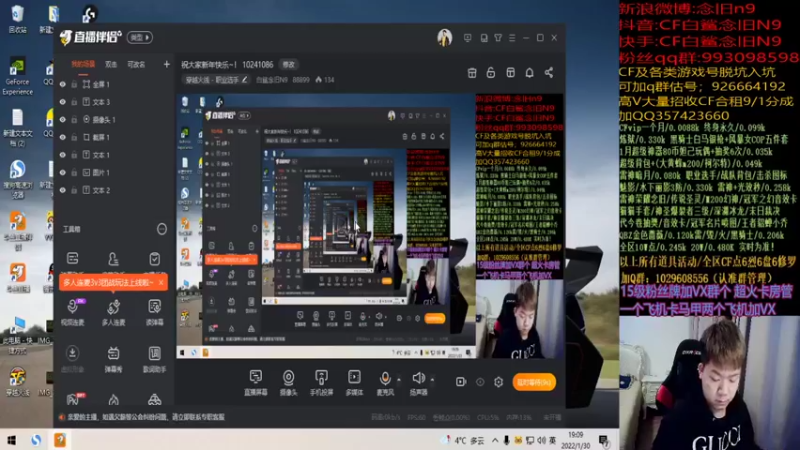Hide the 全屏 1 source with its eye icon
The image size is (800, 450).
tap(63, 84)
